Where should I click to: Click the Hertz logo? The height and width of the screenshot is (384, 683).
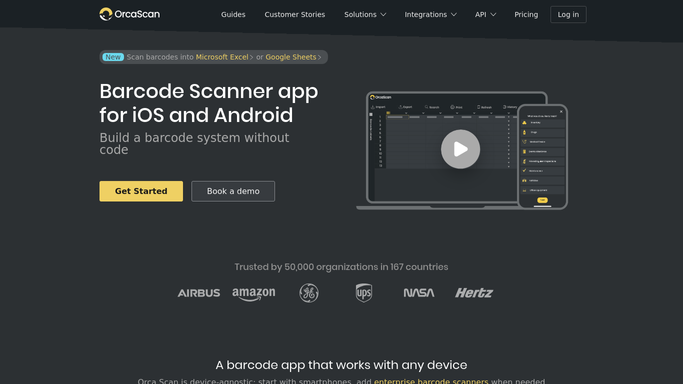point(474,293)
